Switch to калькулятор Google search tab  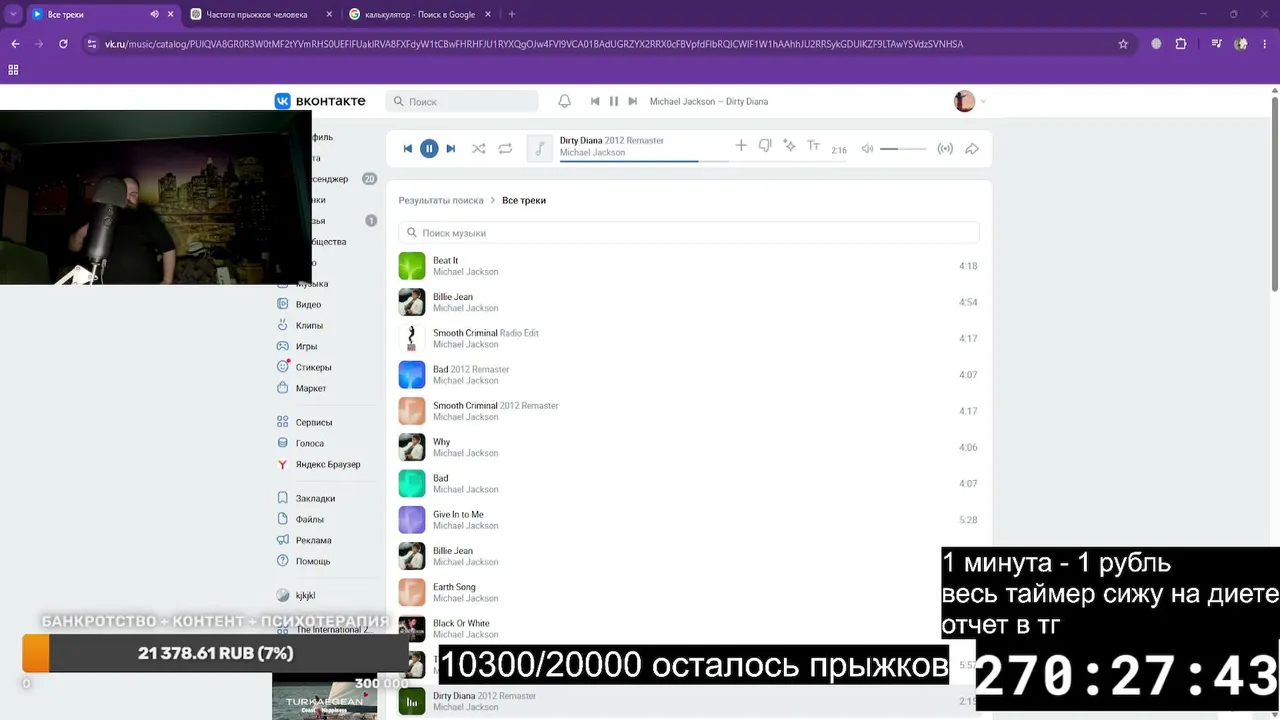(420, 14)
